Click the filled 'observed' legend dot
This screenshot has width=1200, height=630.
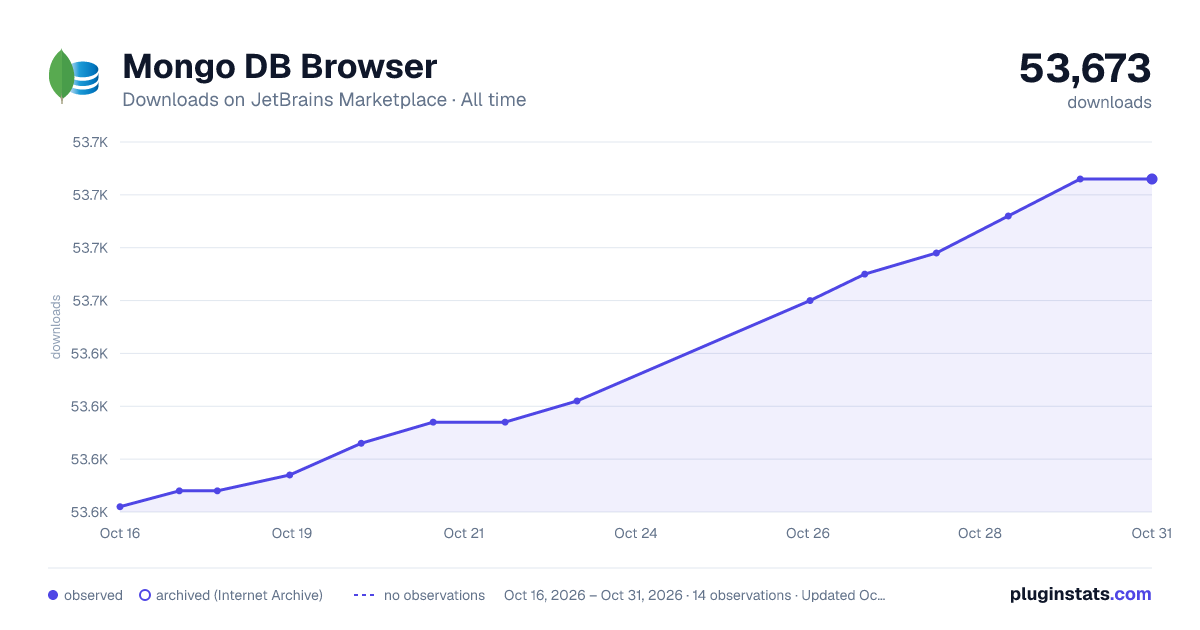pos(53,595)
